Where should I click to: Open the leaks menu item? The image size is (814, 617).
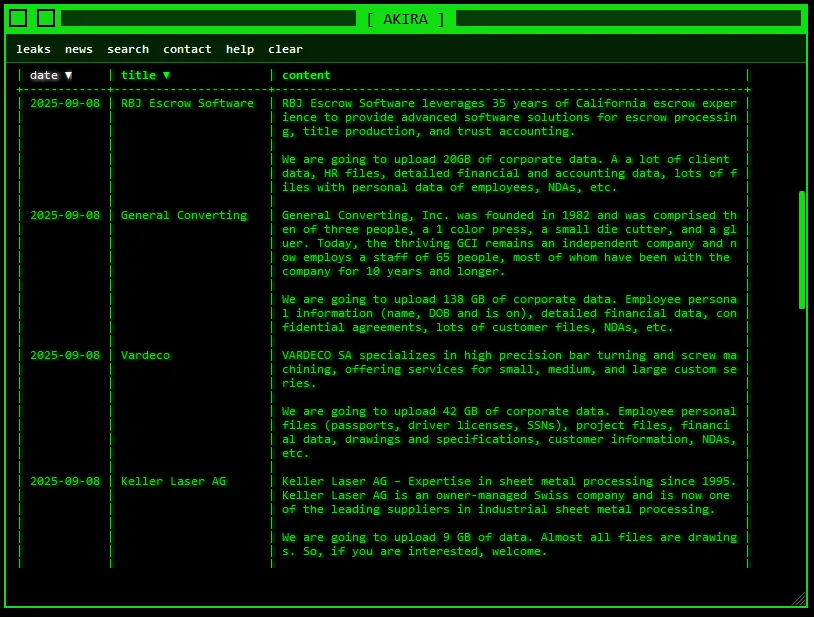coord(33,49)
